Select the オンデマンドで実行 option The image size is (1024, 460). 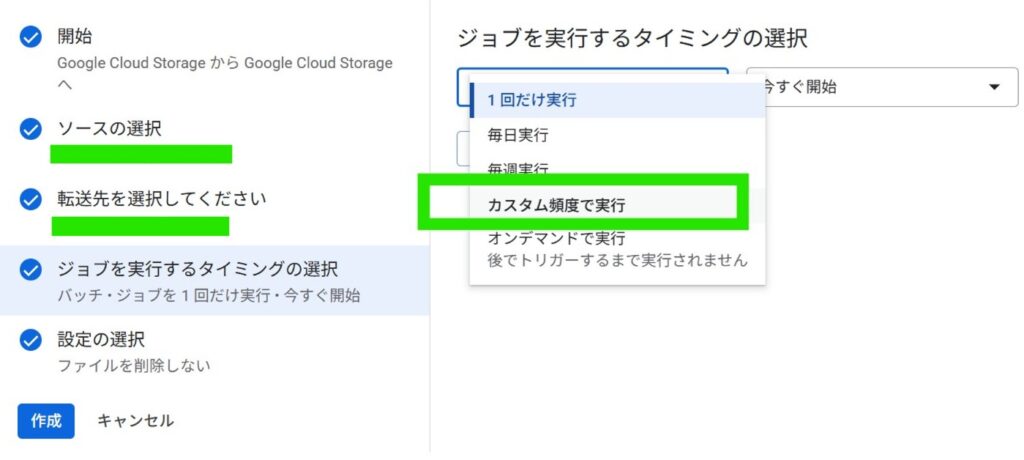(556, 239)
